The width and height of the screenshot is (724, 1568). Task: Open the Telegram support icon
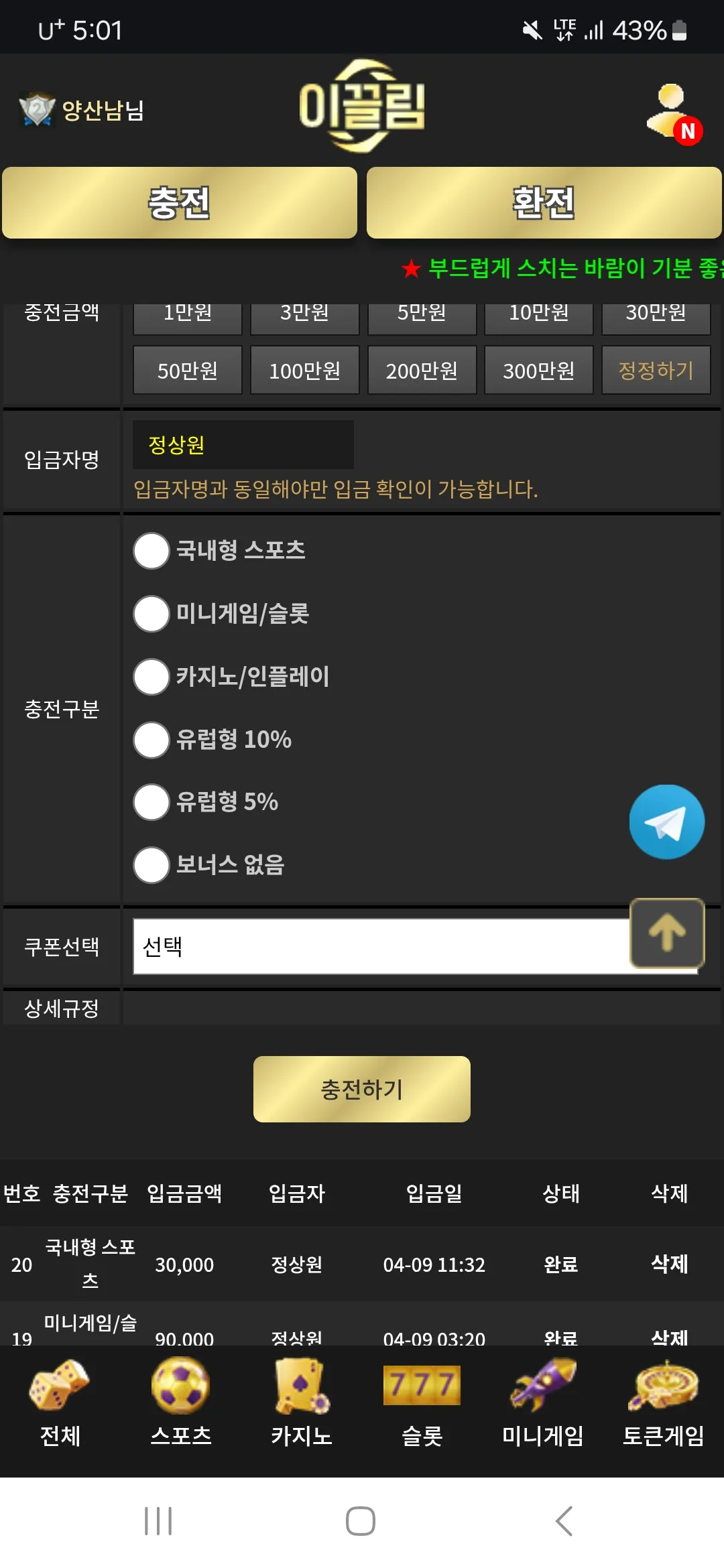point(666,822)
